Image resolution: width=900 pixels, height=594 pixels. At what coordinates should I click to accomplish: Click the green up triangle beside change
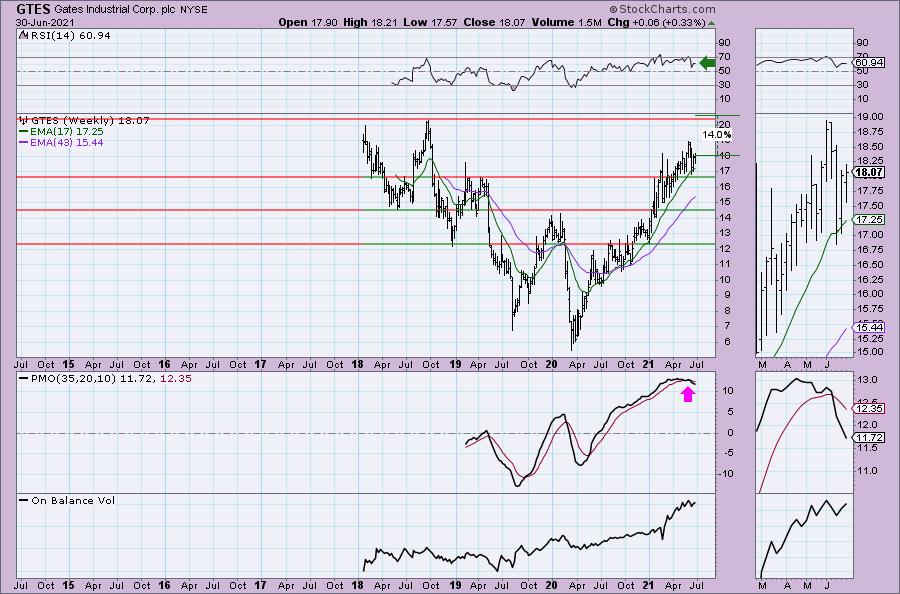(711, 24)
